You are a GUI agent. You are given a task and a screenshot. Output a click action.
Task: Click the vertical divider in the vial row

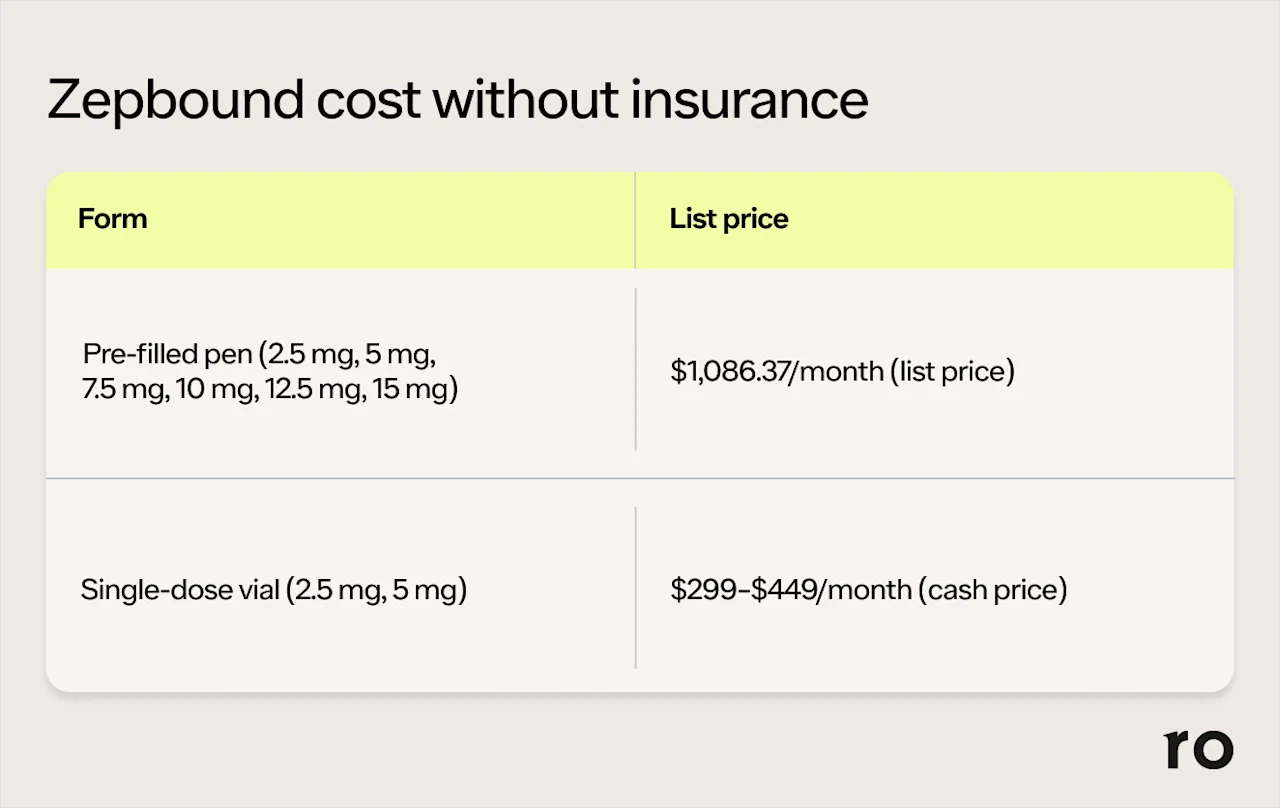coord(635,588)
